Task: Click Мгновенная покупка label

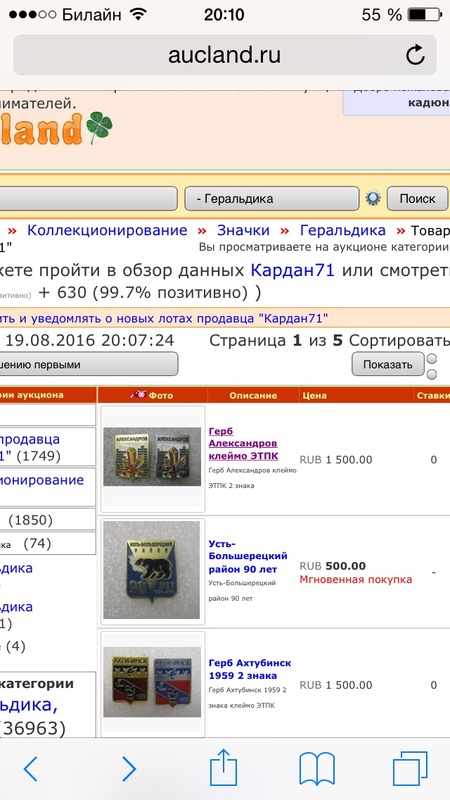Action: 356,580
